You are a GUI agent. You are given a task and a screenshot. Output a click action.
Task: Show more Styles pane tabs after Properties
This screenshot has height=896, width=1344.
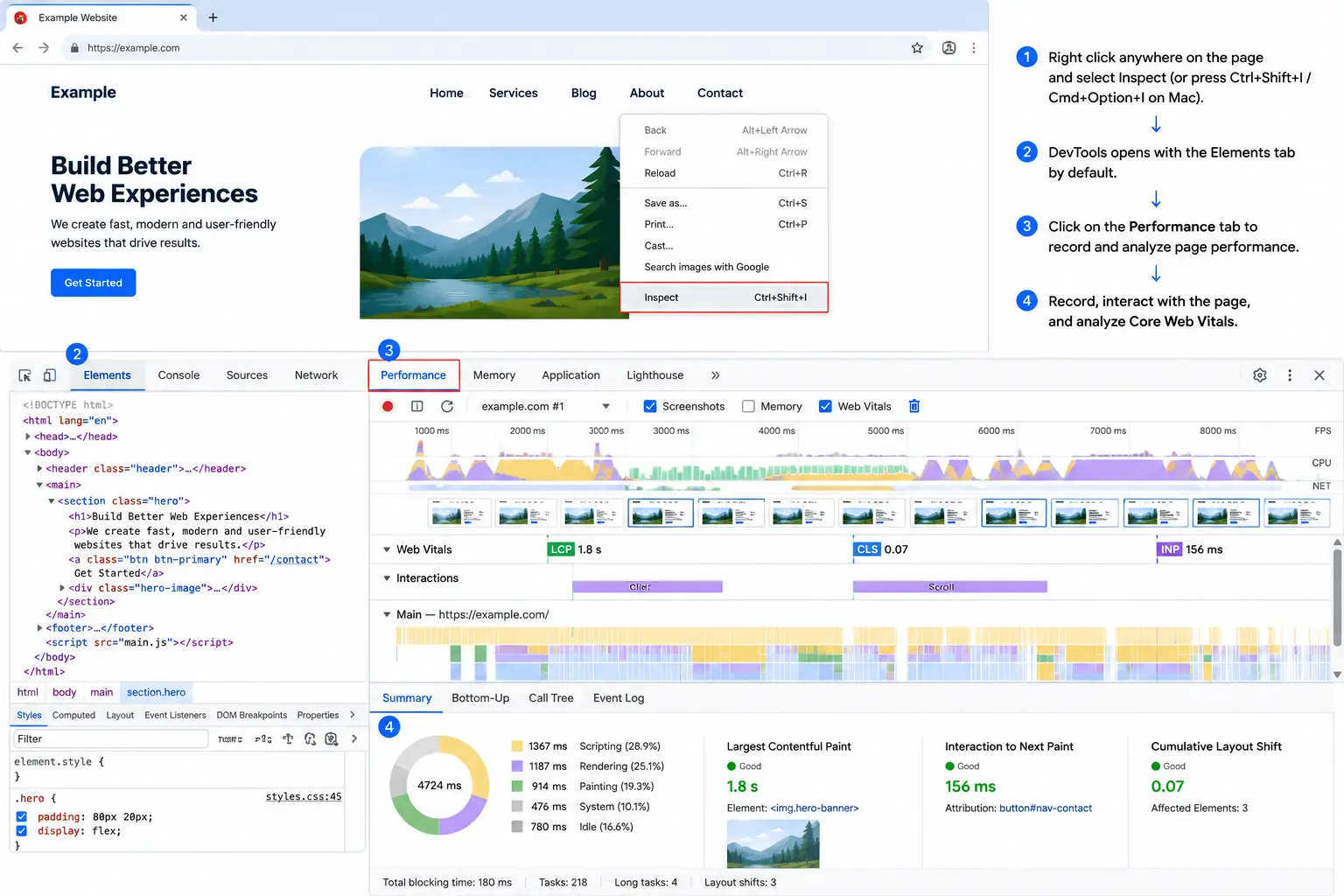[353, 715]
